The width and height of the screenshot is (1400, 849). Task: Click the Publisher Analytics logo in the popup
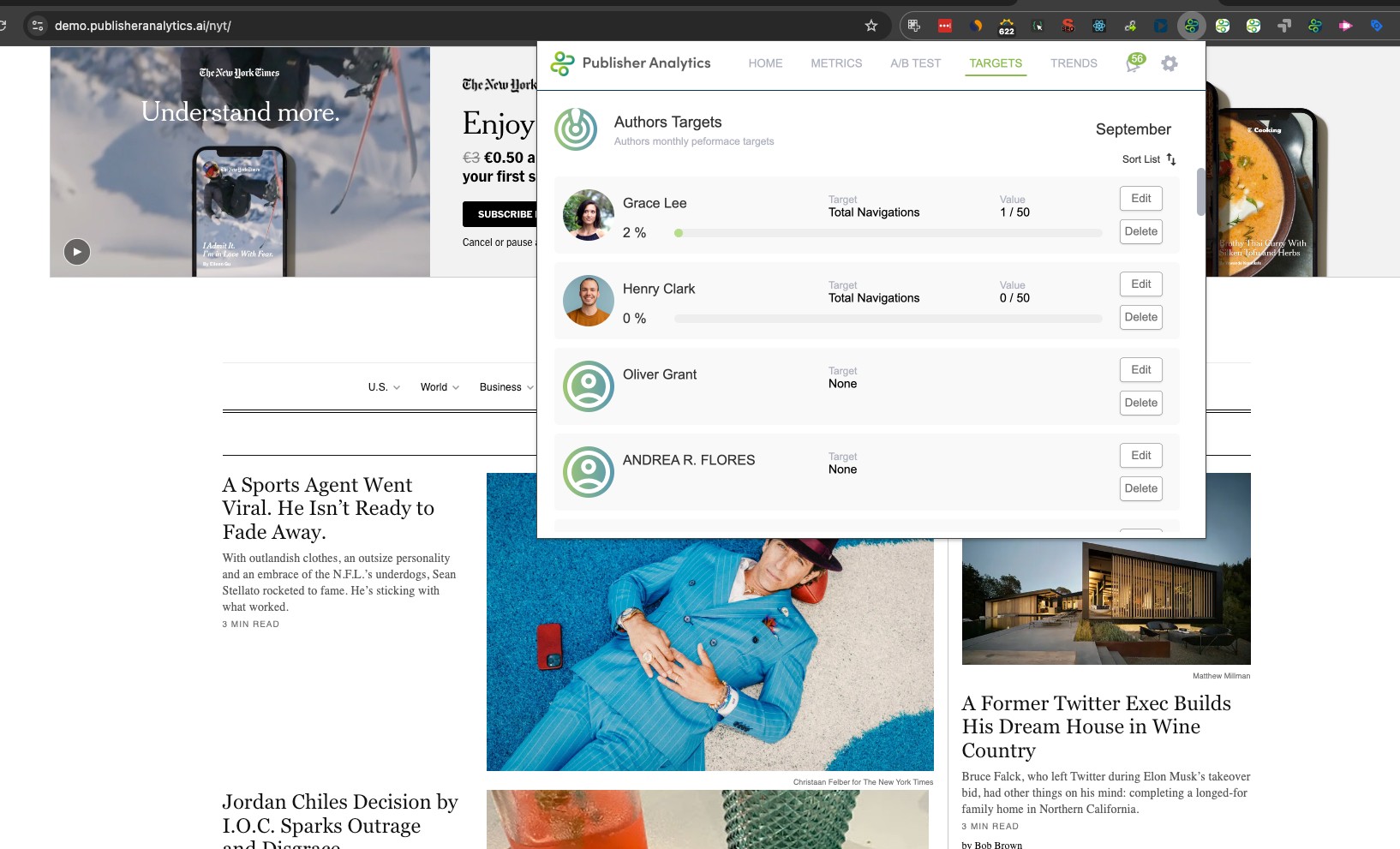pyautogui.click(x=562, y=63)
